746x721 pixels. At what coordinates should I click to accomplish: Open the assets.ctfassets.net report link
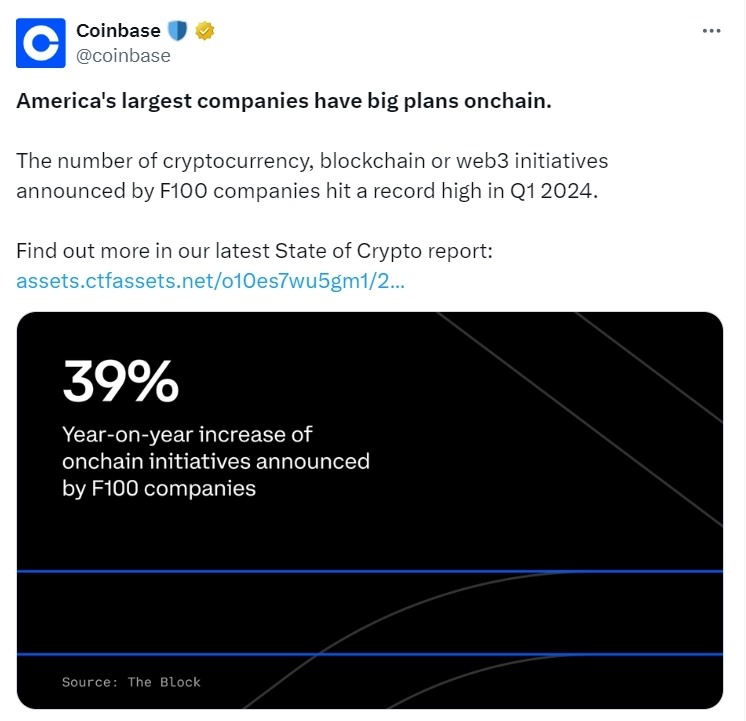click(x=210, y=281)
